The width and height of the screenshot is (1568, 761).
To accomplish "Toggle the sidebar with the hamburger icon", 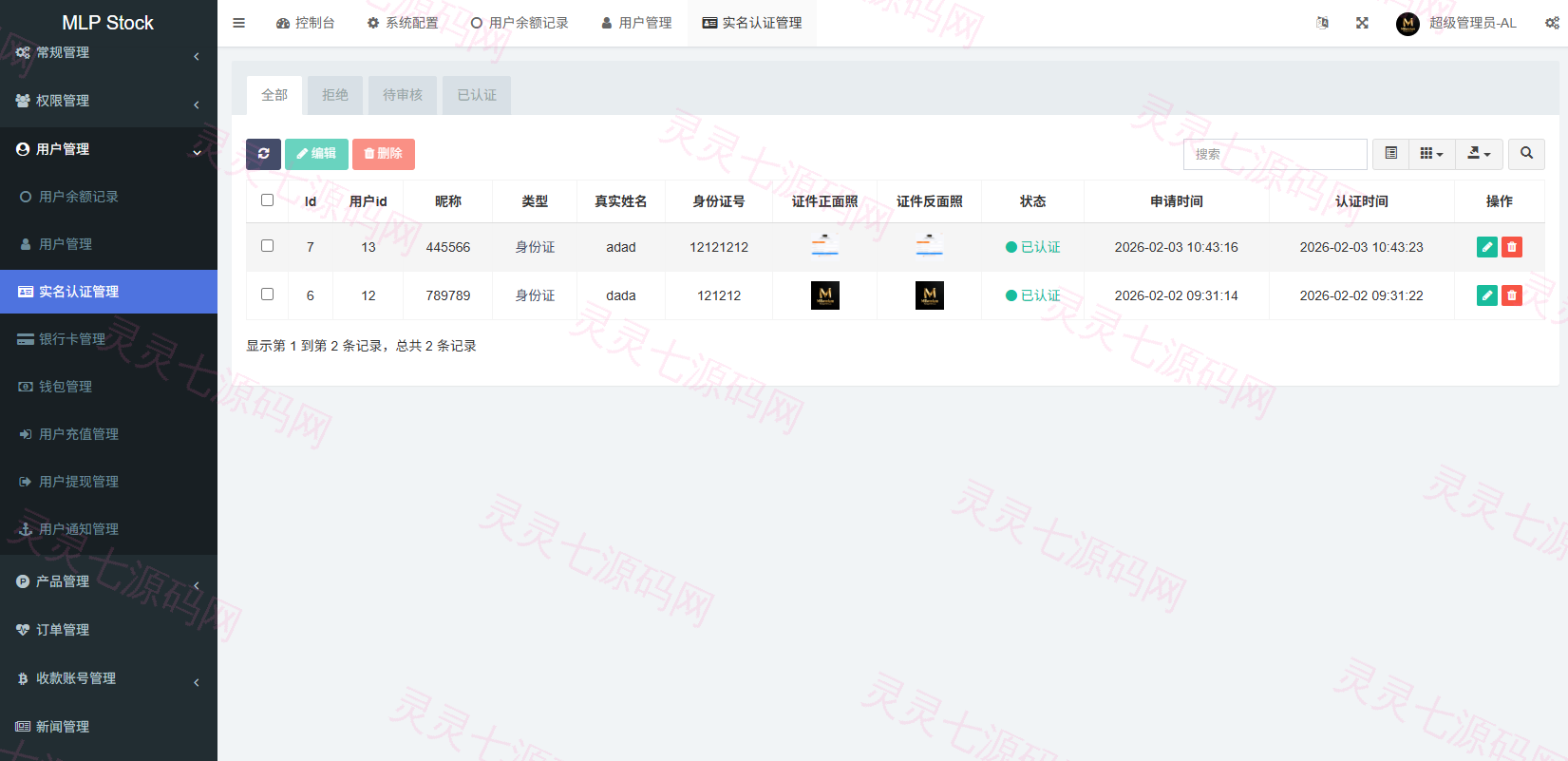I will [x=238, y=23].
